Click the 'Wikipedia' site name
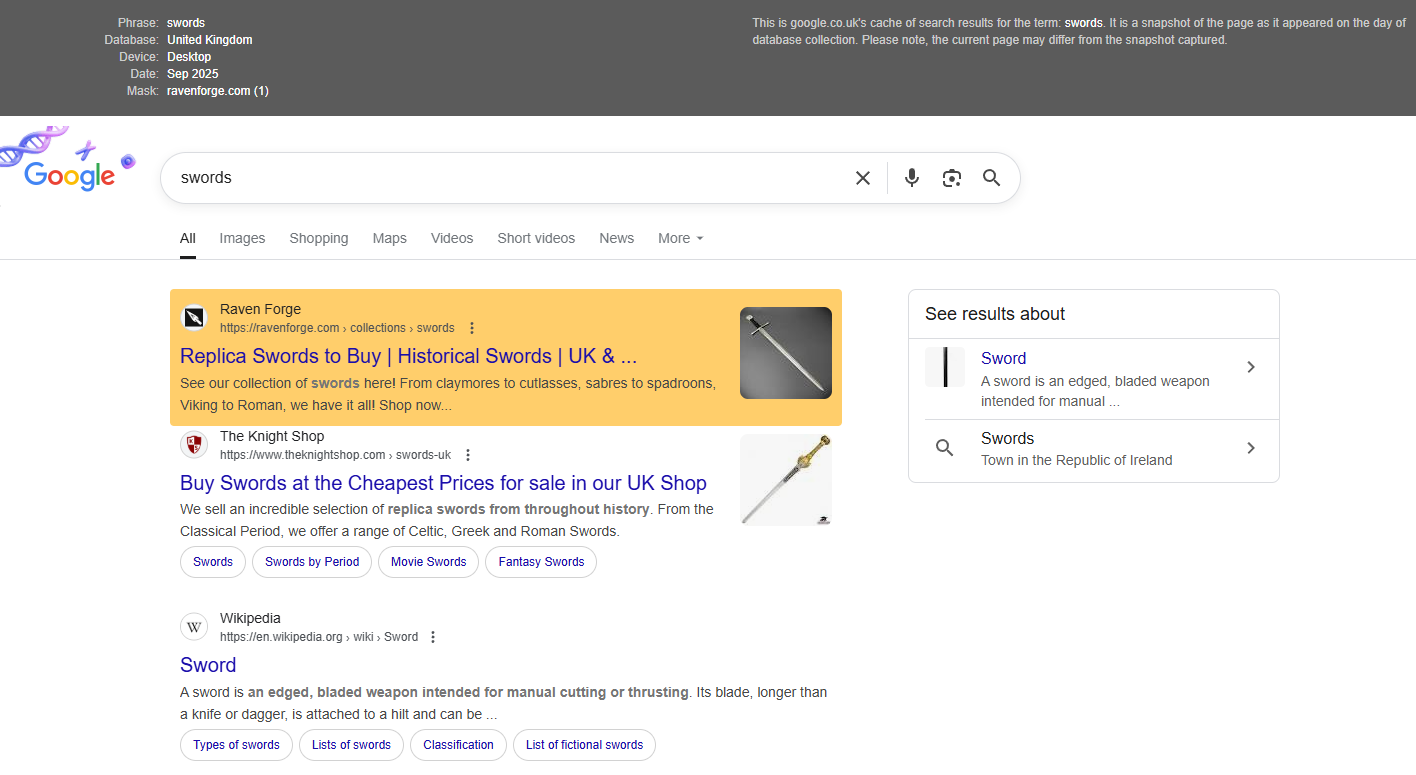 point(250,618)
